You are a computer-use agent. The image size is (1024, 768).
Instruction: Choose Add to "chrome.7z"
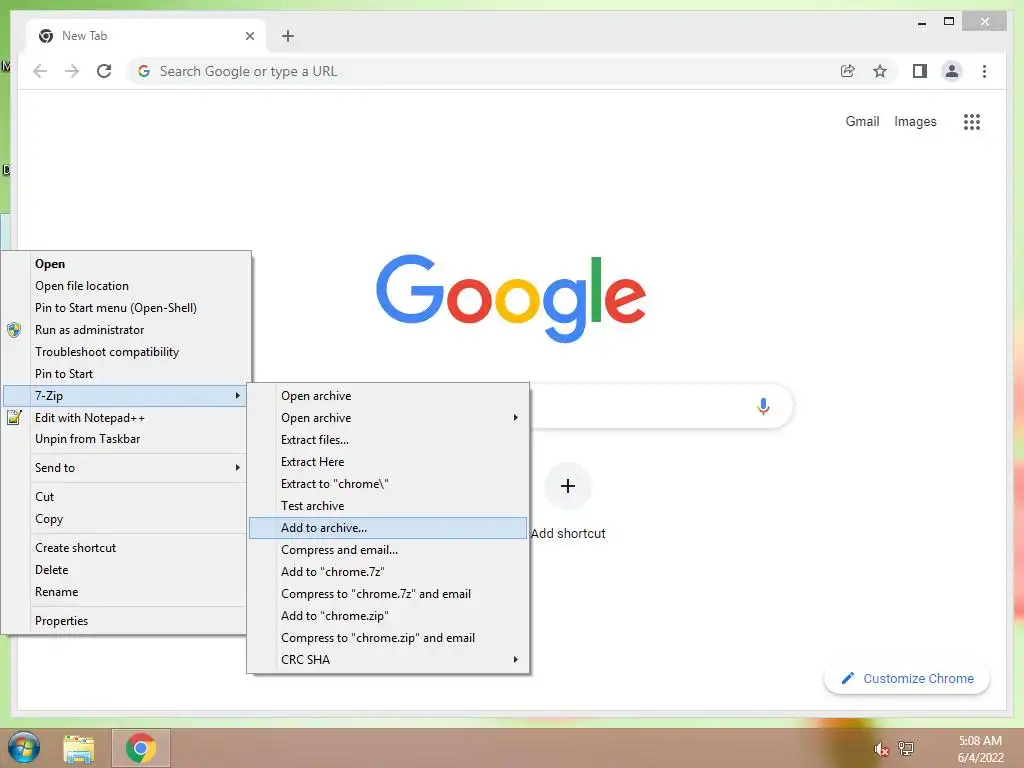pyautogui.click(x=388, y=571)
